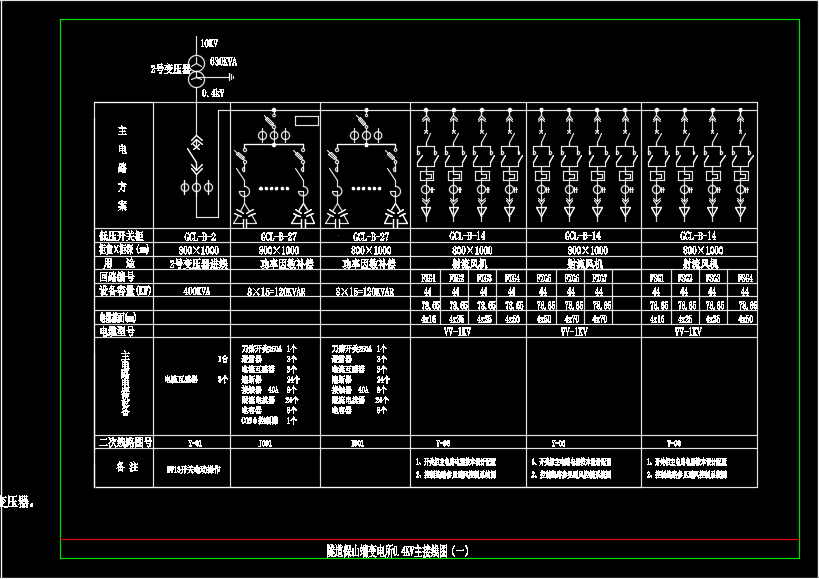819x579 pixels.
Task: Select the J001 drawing number cell
Action: (x=265, y=444)
